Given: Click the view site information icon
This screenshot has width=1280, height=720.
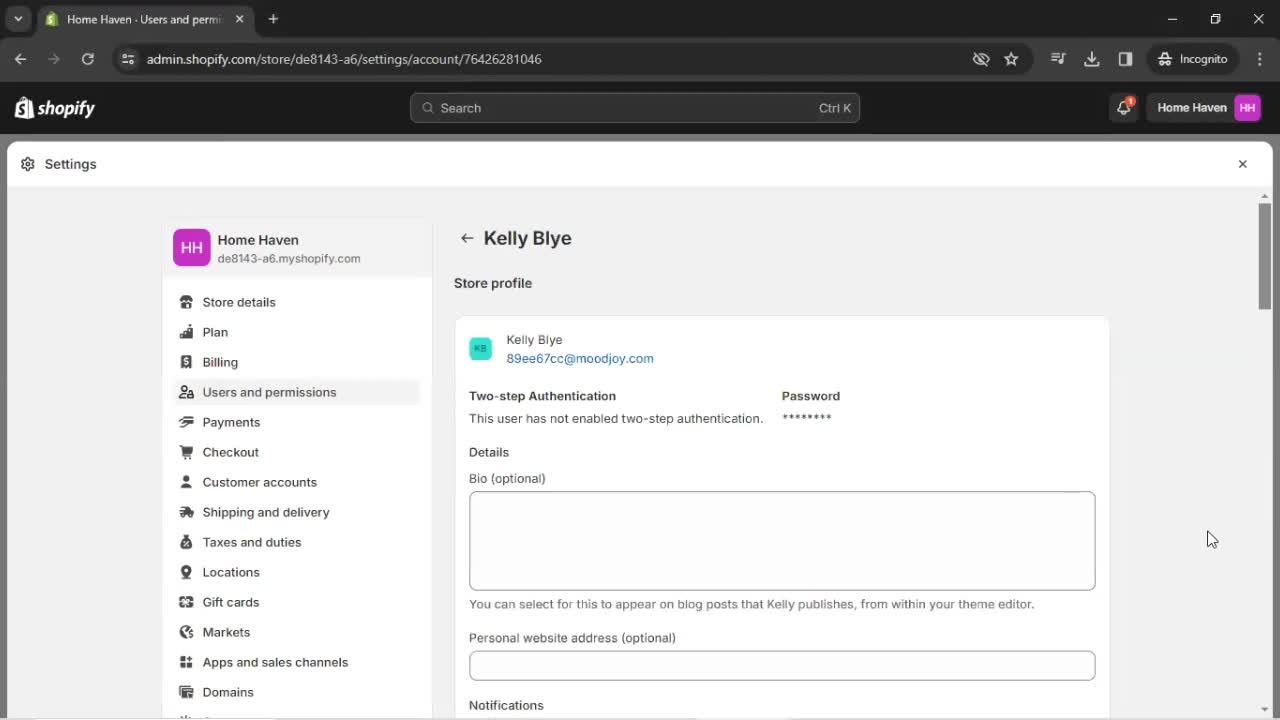Looking at the screenshot, I should (x=127, y=59).
